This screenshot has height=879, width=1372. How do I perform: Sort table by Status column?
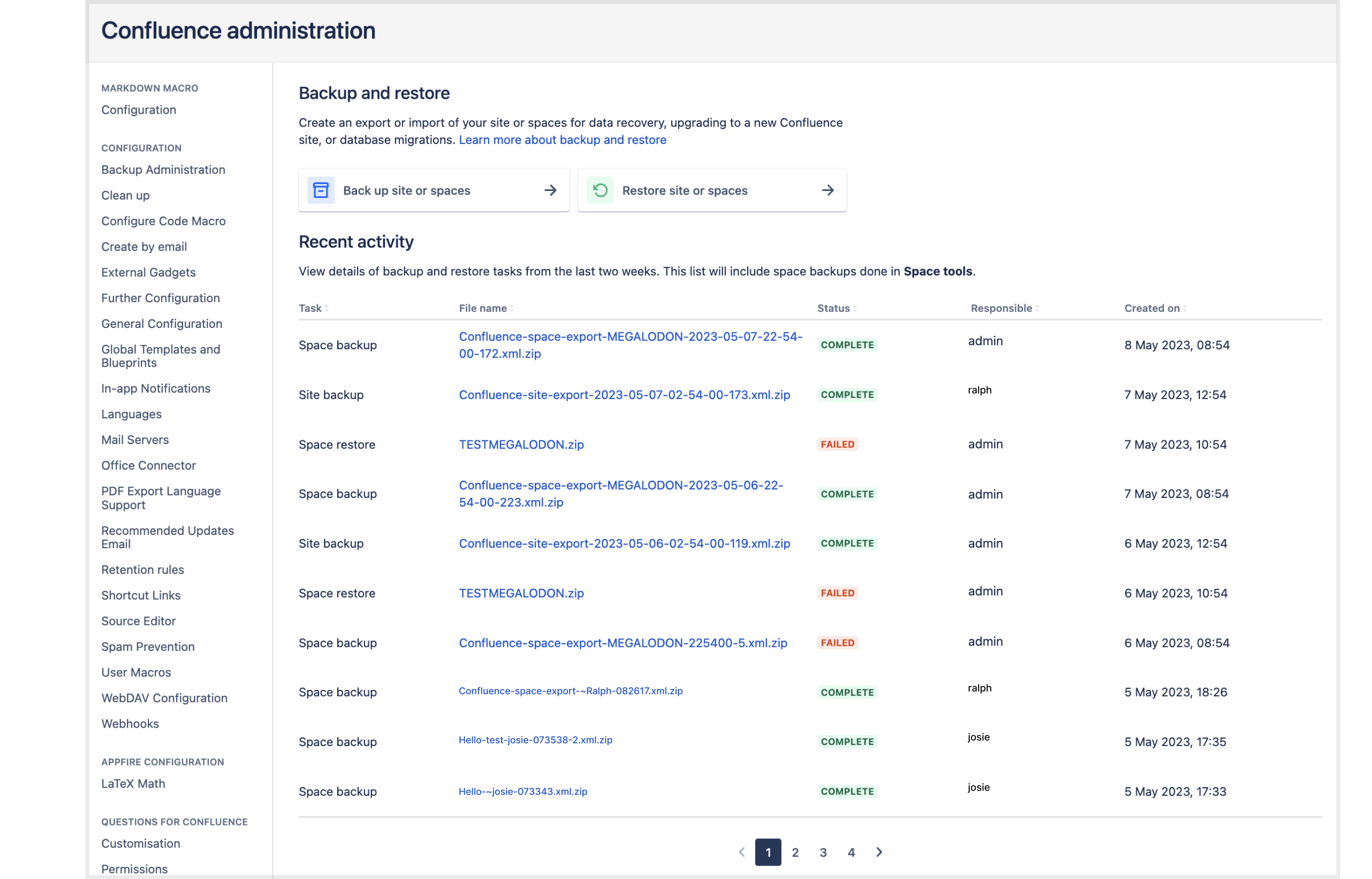pyautogui.click(x=837, y=308)
